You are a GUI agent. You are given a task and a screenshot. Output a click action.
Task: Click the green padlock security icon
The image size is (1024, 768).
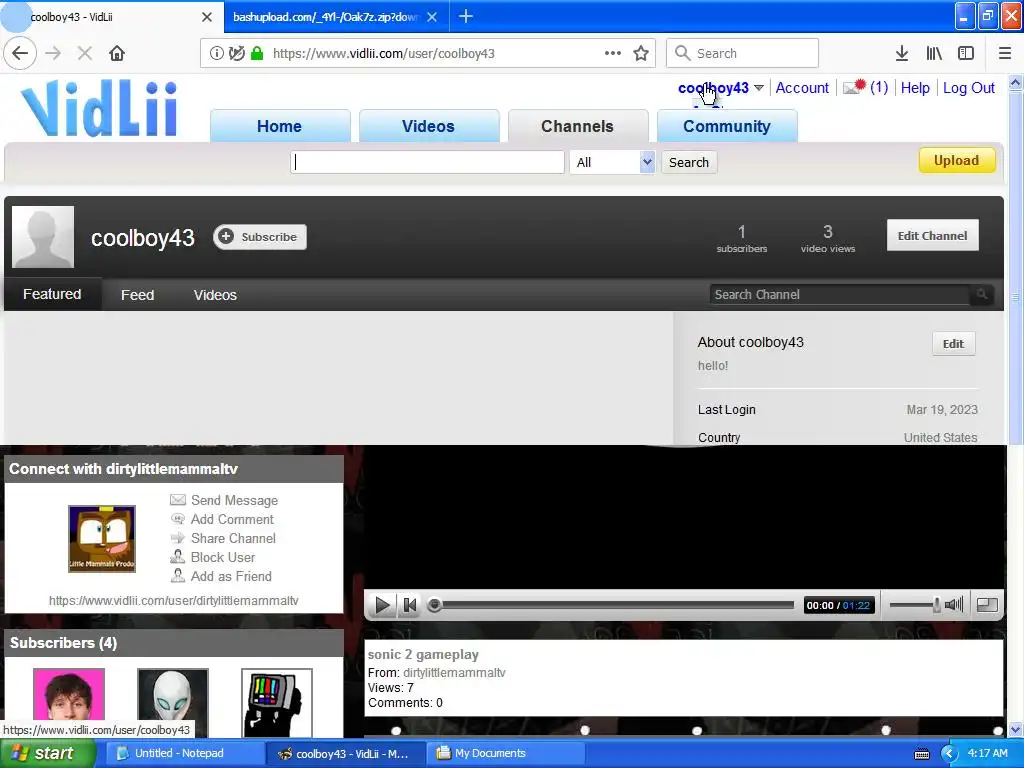[x=257, y=53]
